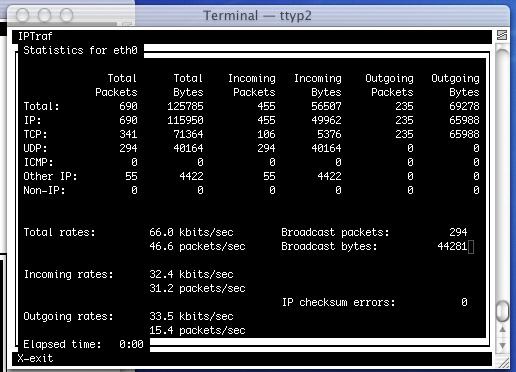Click the X-exit command at the bottom
Viewport: 516px width, 372px height.
point(35,358)
